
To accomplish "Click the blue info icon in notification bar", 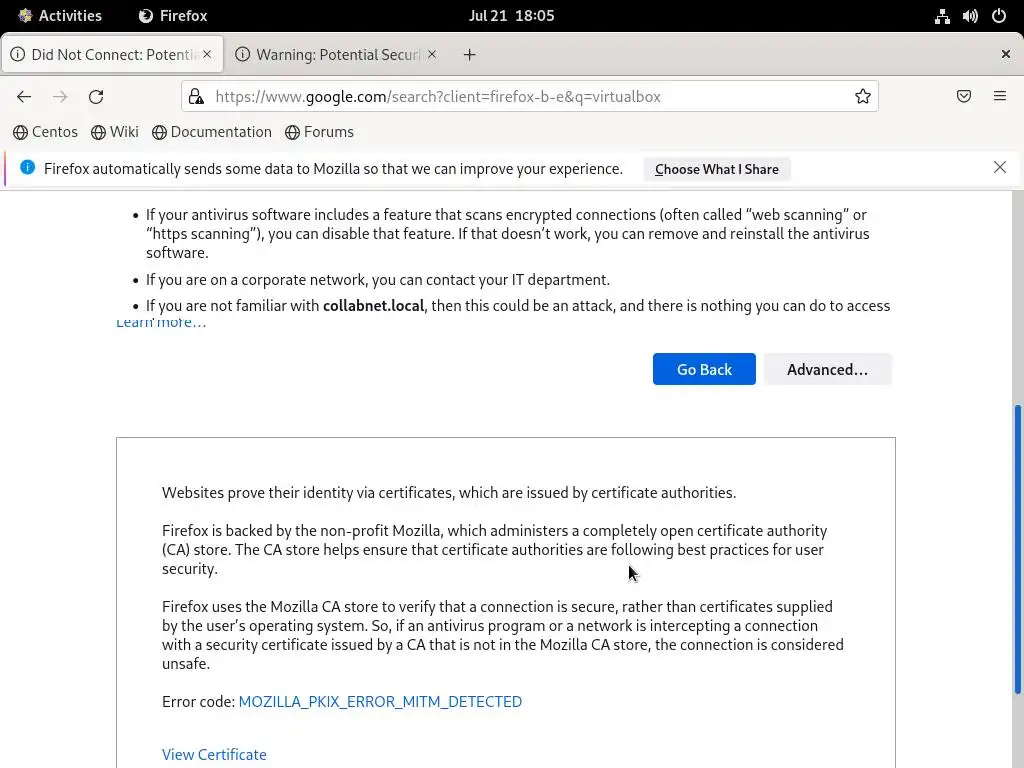I will click(27, 167).
